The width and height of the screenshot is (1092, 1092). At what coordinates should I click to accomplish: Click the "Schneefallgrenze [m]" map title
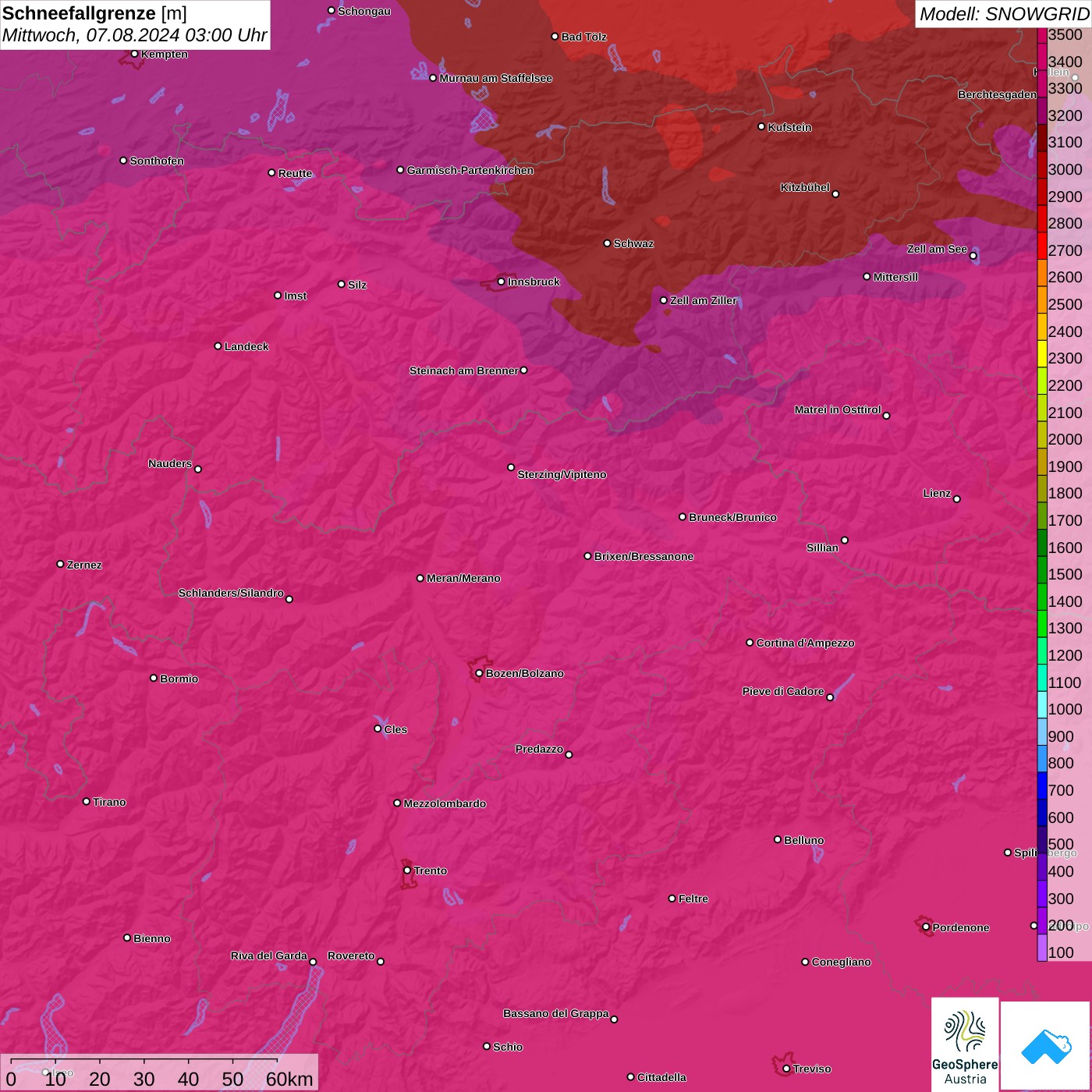(95, 13)
